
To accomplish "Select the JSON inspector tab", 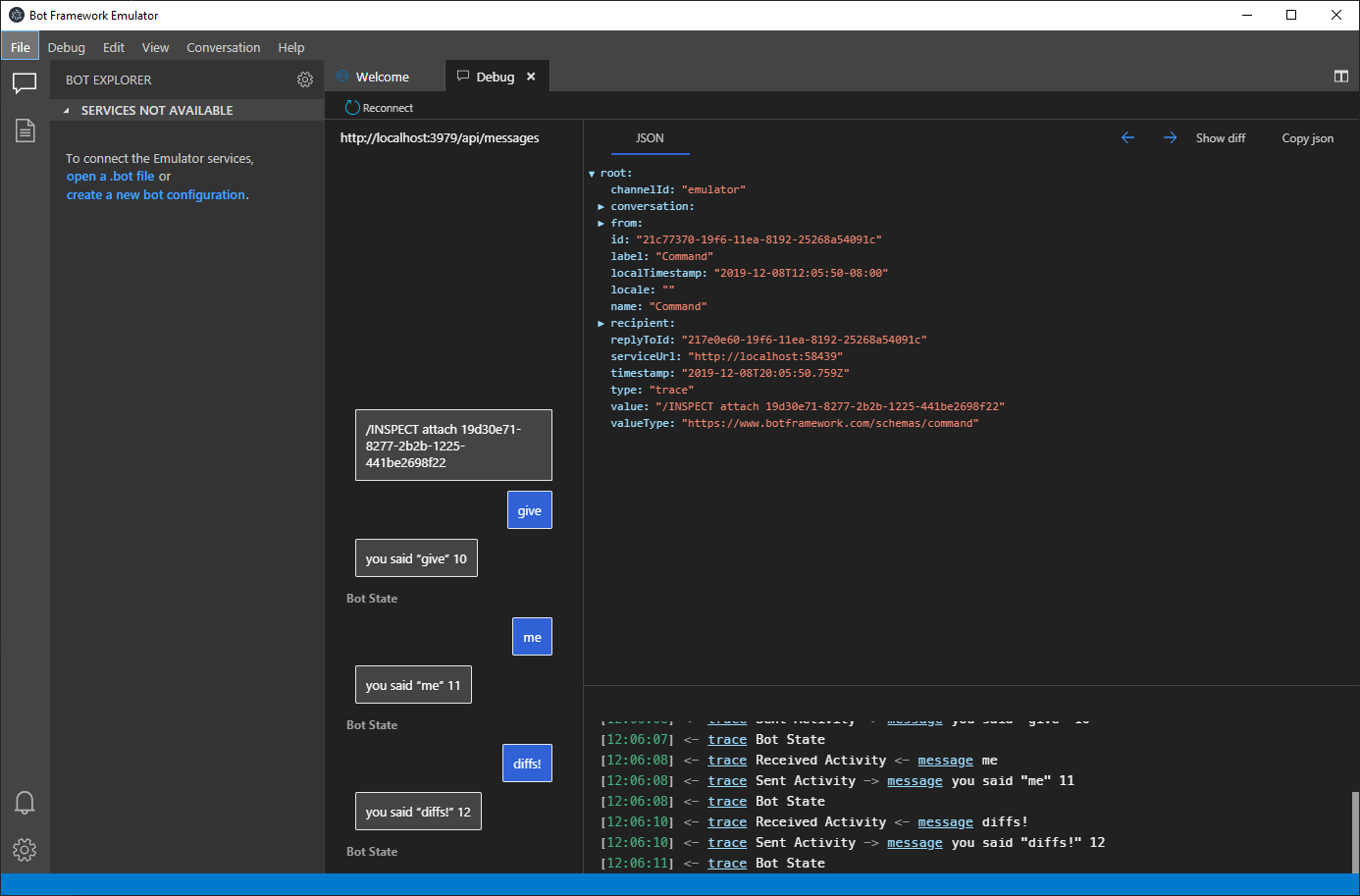I will (650, 138).
